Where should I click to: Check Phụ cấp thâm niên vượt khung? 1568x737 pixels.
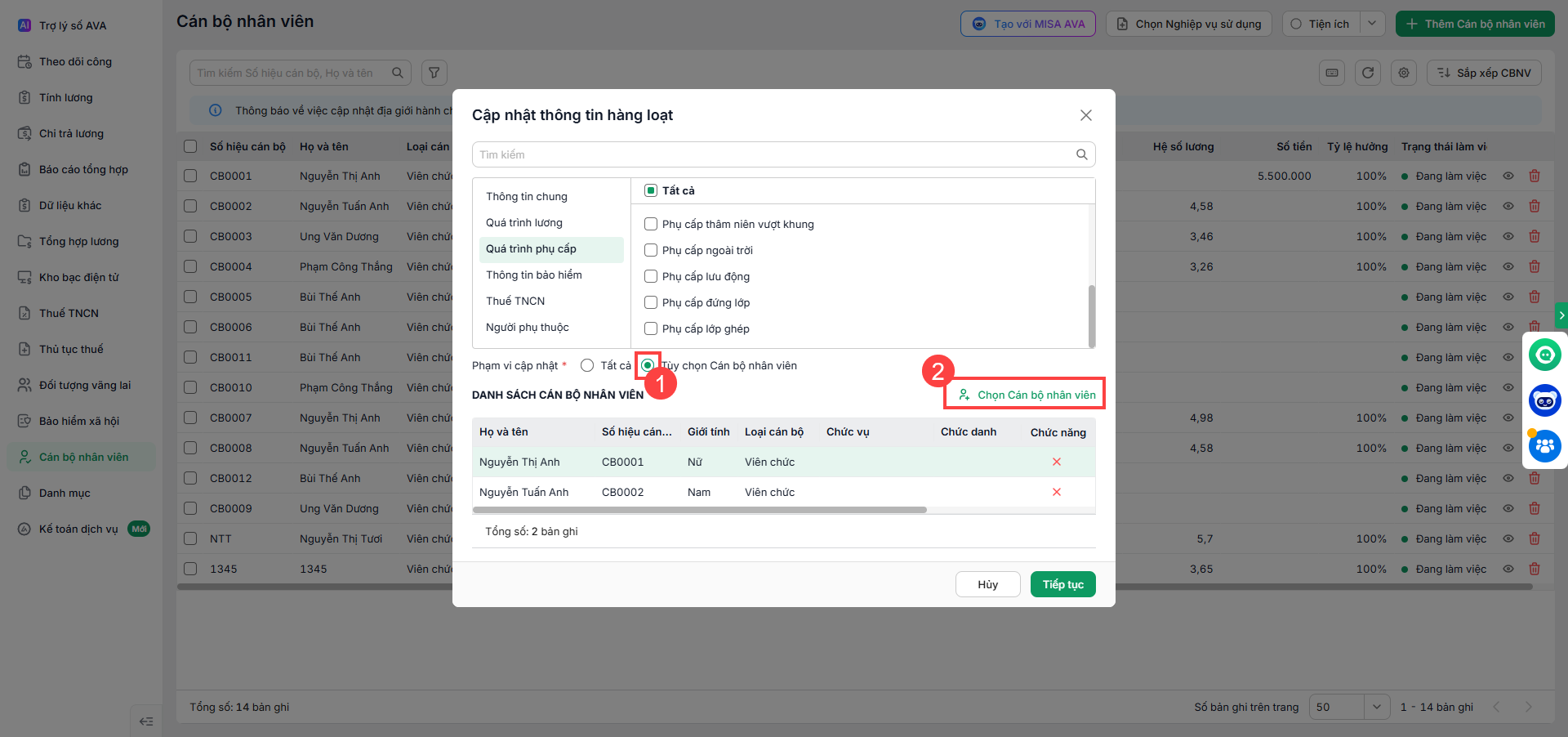651,224
